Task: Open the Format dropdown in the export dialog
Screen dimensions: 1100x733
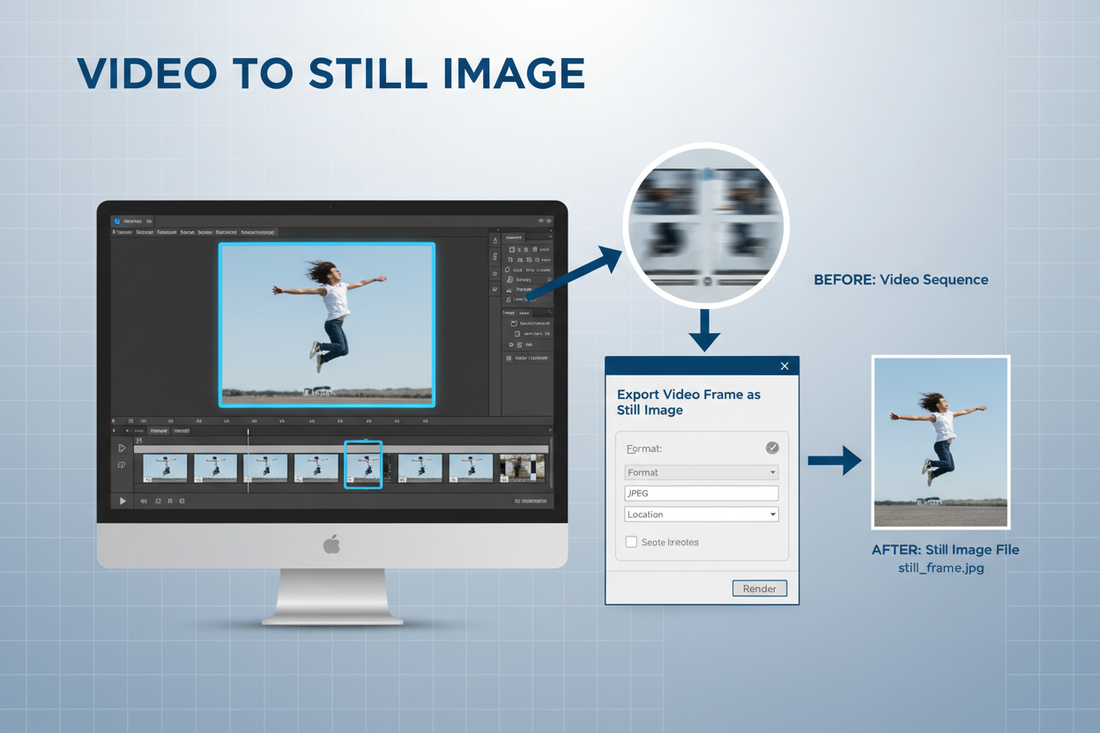Action: [x=700, y=472]
